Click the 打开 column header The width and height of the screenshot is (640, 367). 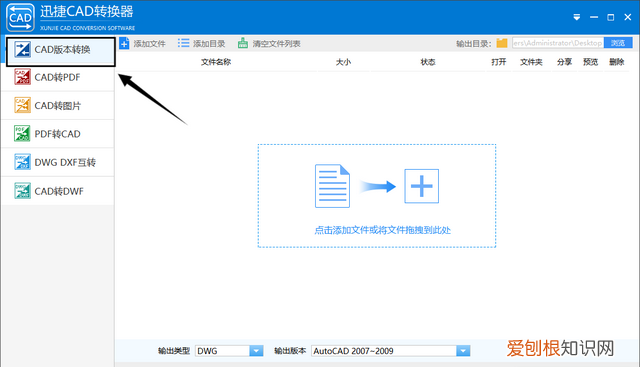(x=499, y=62)
